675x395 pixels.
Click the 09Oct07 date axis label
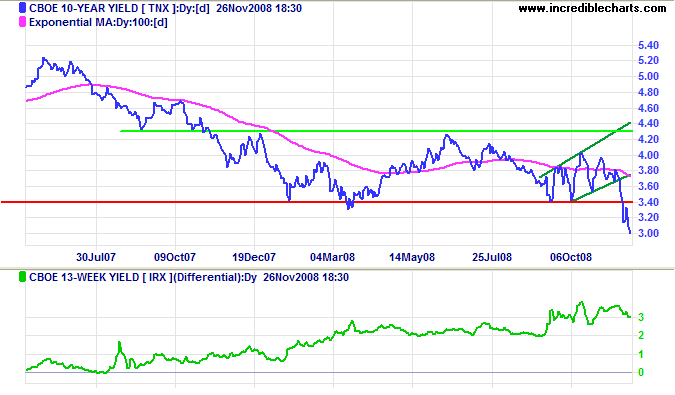(175, 257)
